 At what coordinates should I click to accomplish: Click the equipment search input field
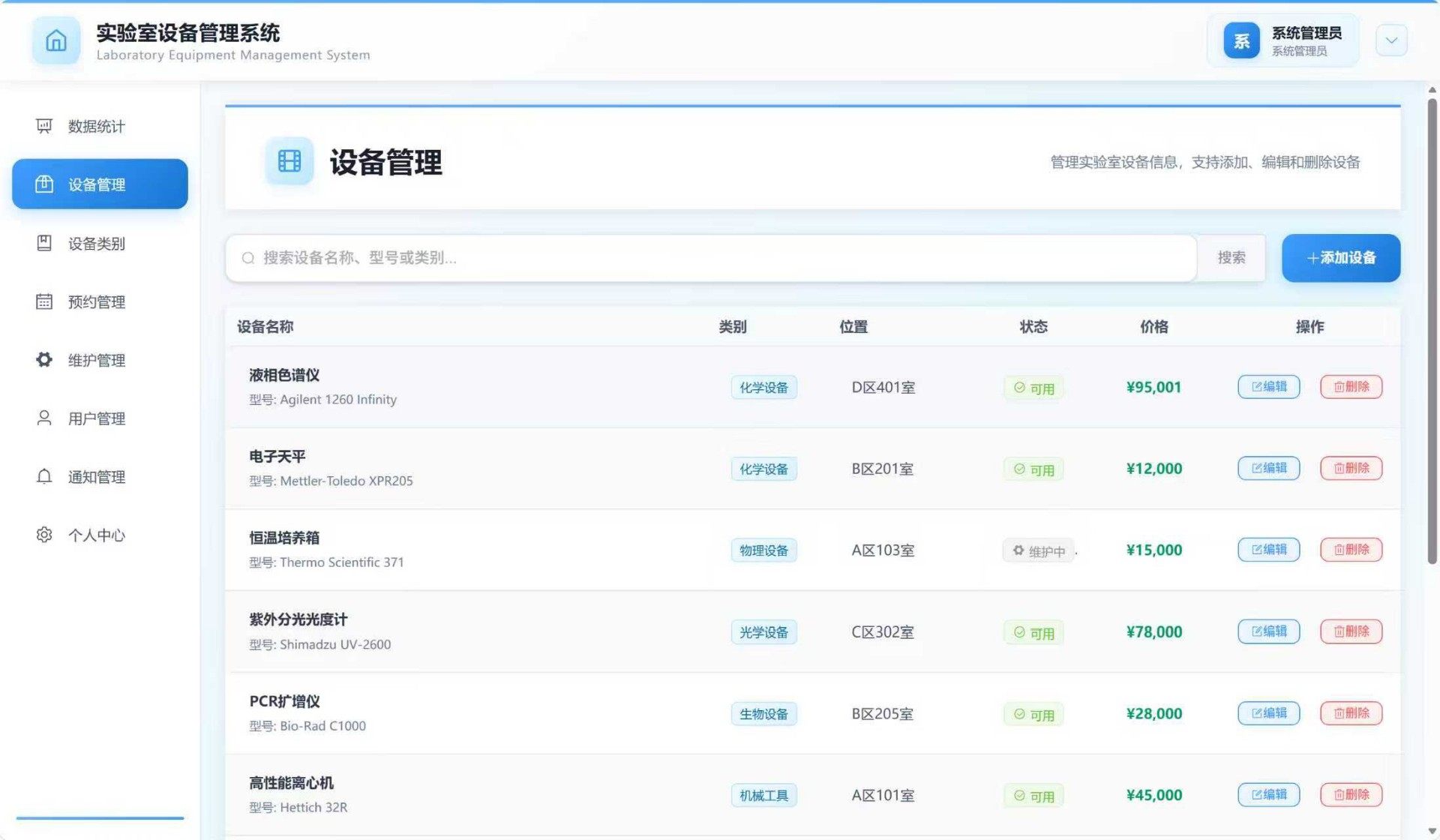click(x=710, y=258)
